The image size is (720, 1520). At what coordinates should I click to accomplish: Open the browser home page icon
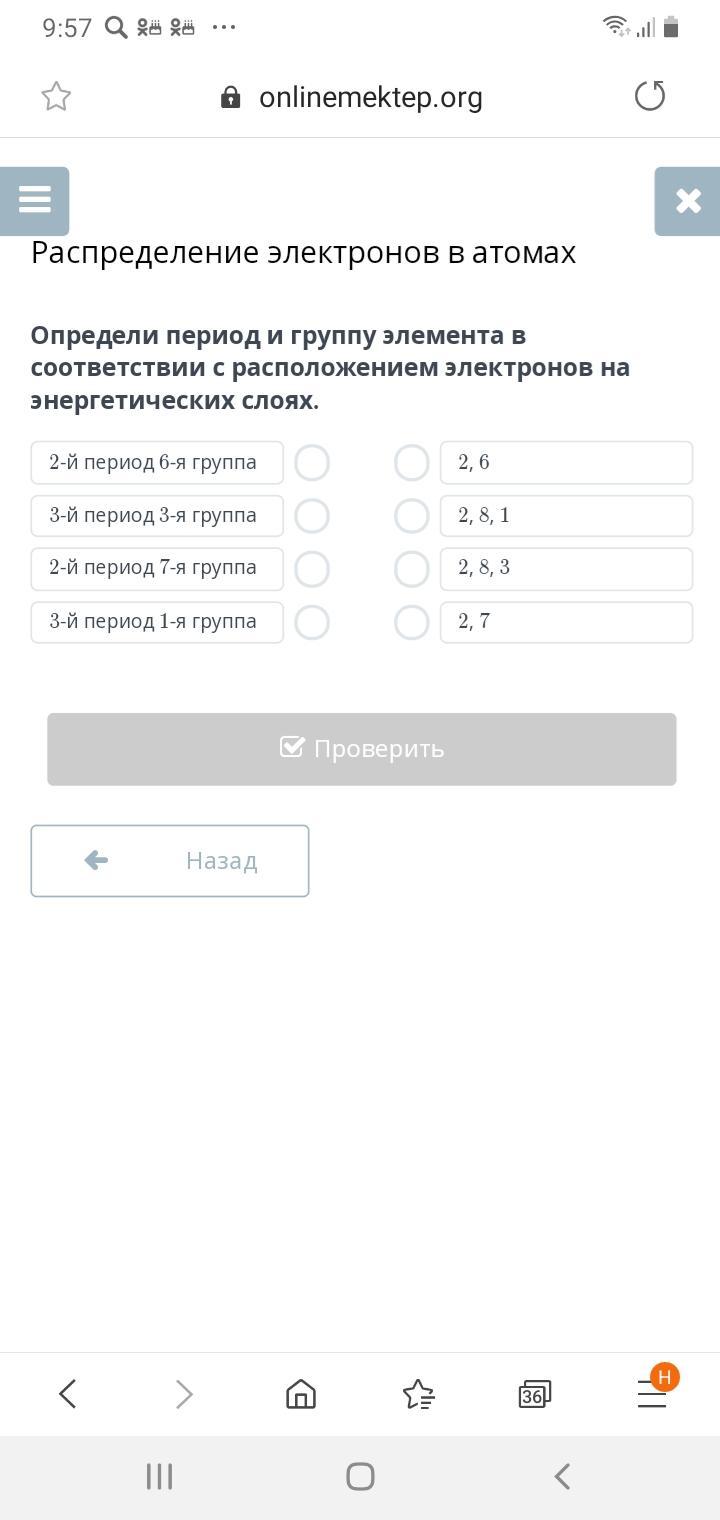coord(300,1393)
